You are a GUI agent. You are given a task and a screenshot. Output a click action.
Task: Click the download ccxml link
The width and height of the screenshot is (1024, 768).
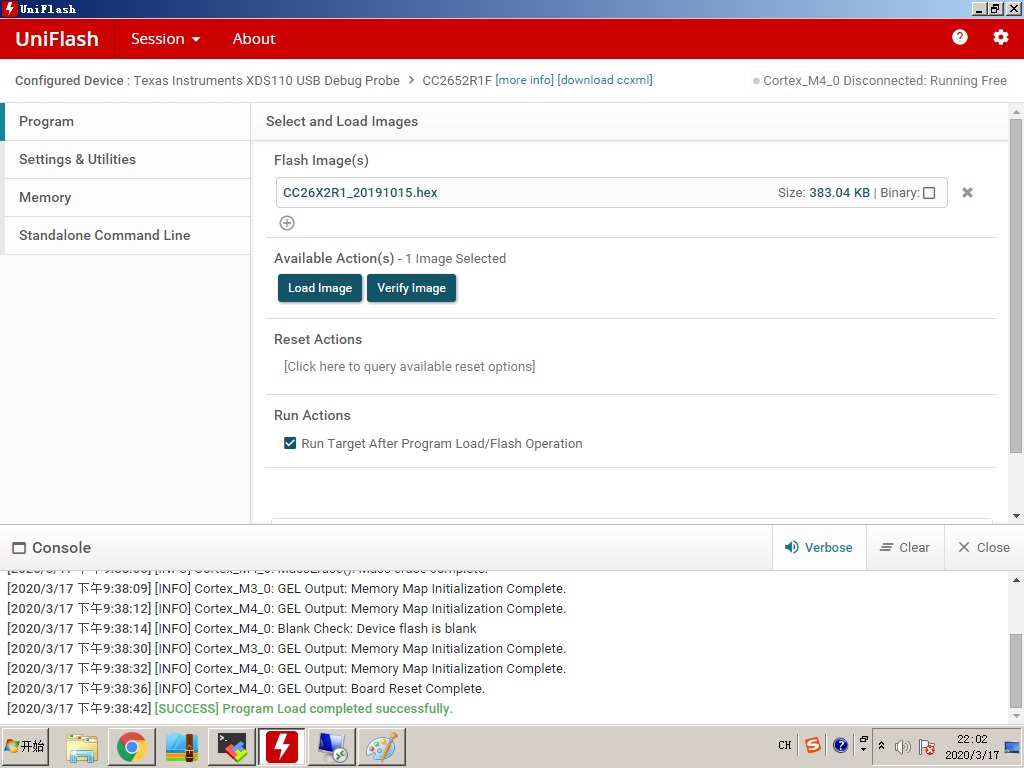click(605, 80)
